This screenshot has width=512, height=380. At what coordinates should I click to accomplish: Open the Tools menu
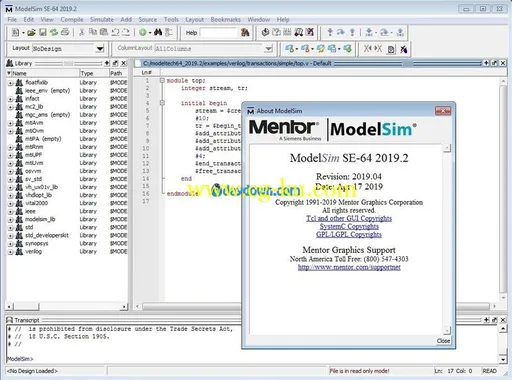click(171, 20)
